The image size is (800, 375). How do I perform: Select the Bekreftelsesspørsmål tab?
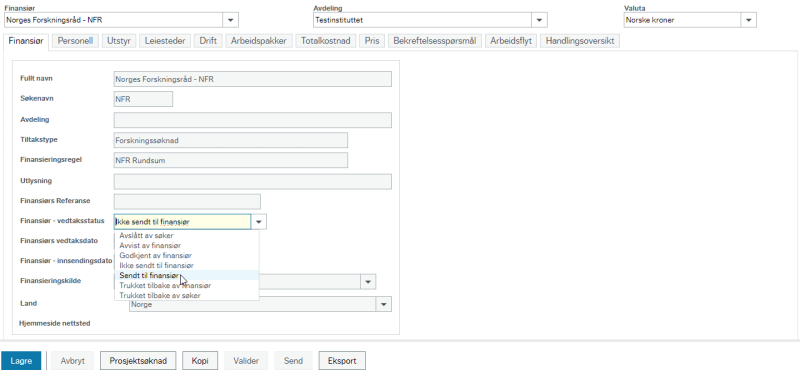tap(435, 41)
